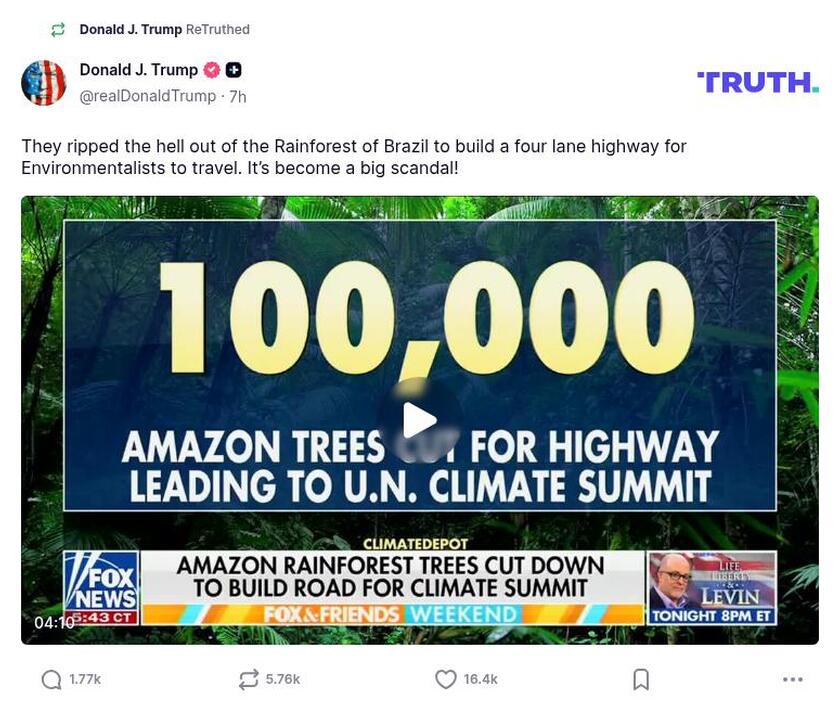
Task: Click the ReTruth arrows icon below the video
Action: click(248, 680)
